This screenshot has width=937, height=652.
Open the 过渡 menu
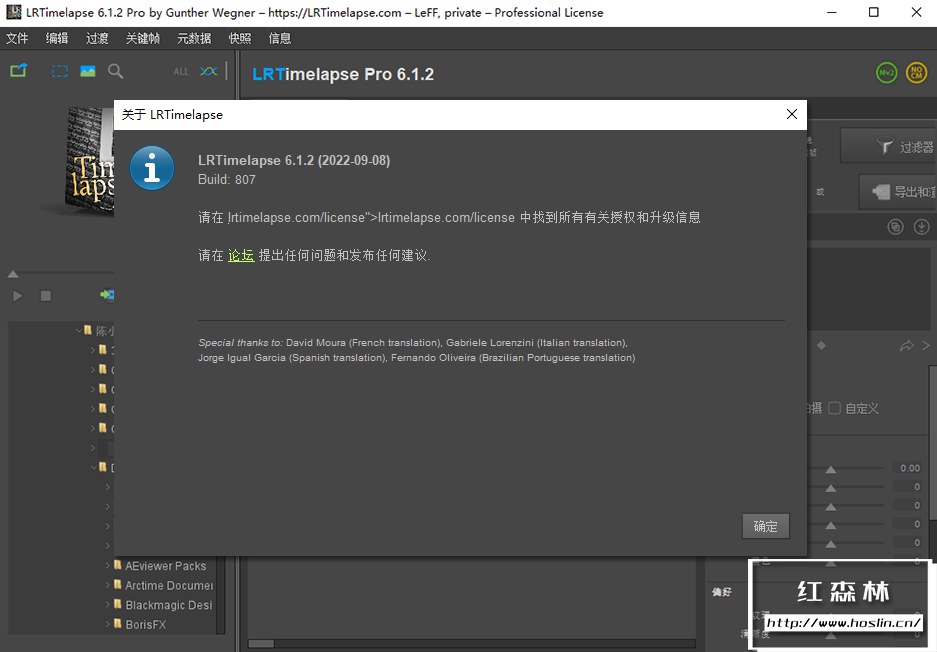point(97,38)
